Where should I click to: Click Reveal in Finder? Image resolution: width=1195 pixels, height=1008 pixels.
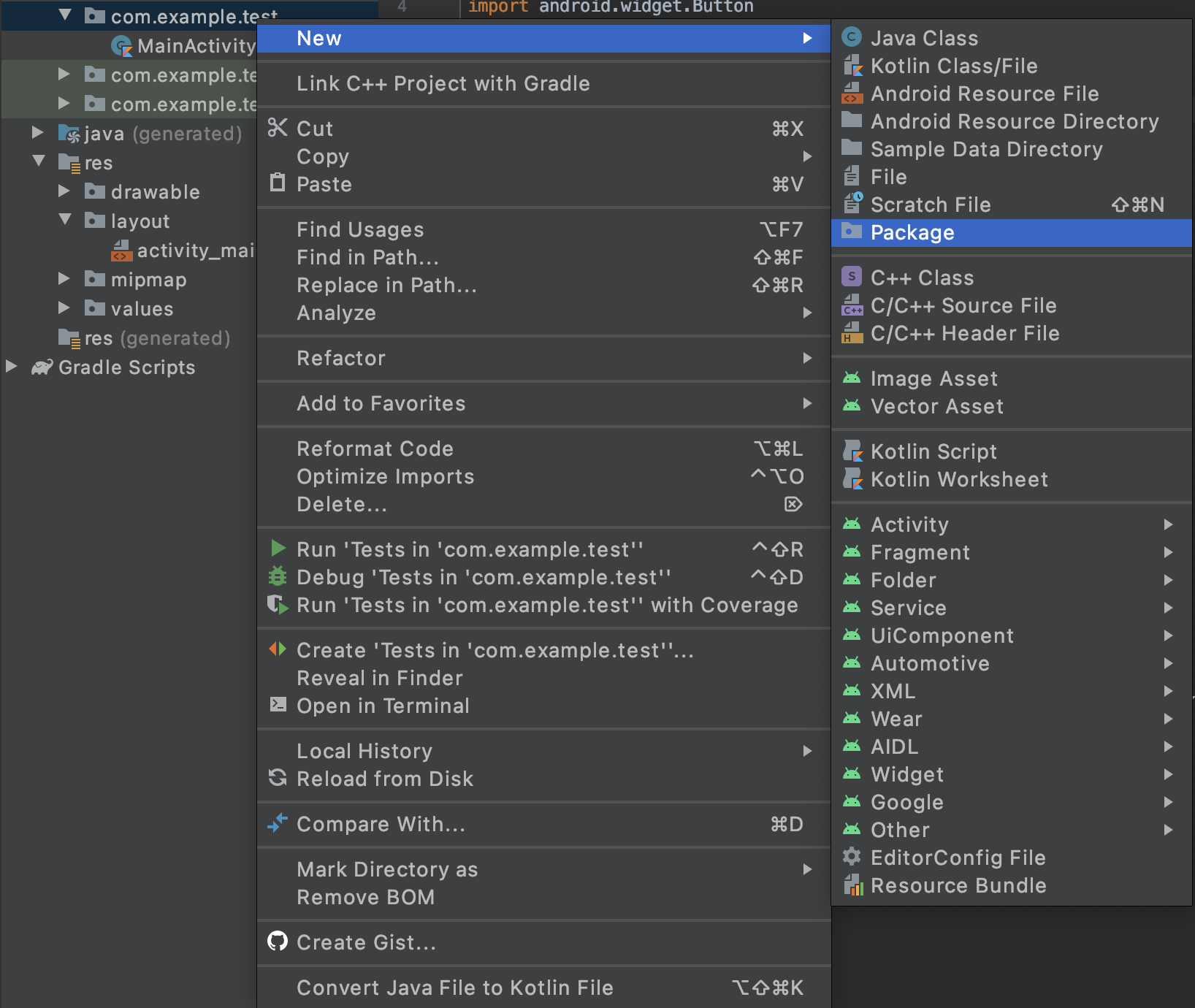point(543,678)
